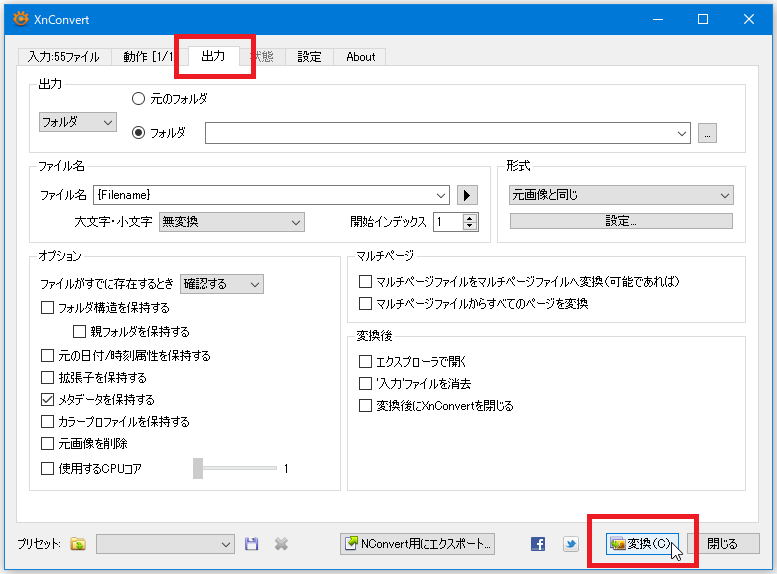This screenshot has width=777, height=574.
Task: Enable エクスプローラで開く checkbox
Action: click(x=366, y=362)
